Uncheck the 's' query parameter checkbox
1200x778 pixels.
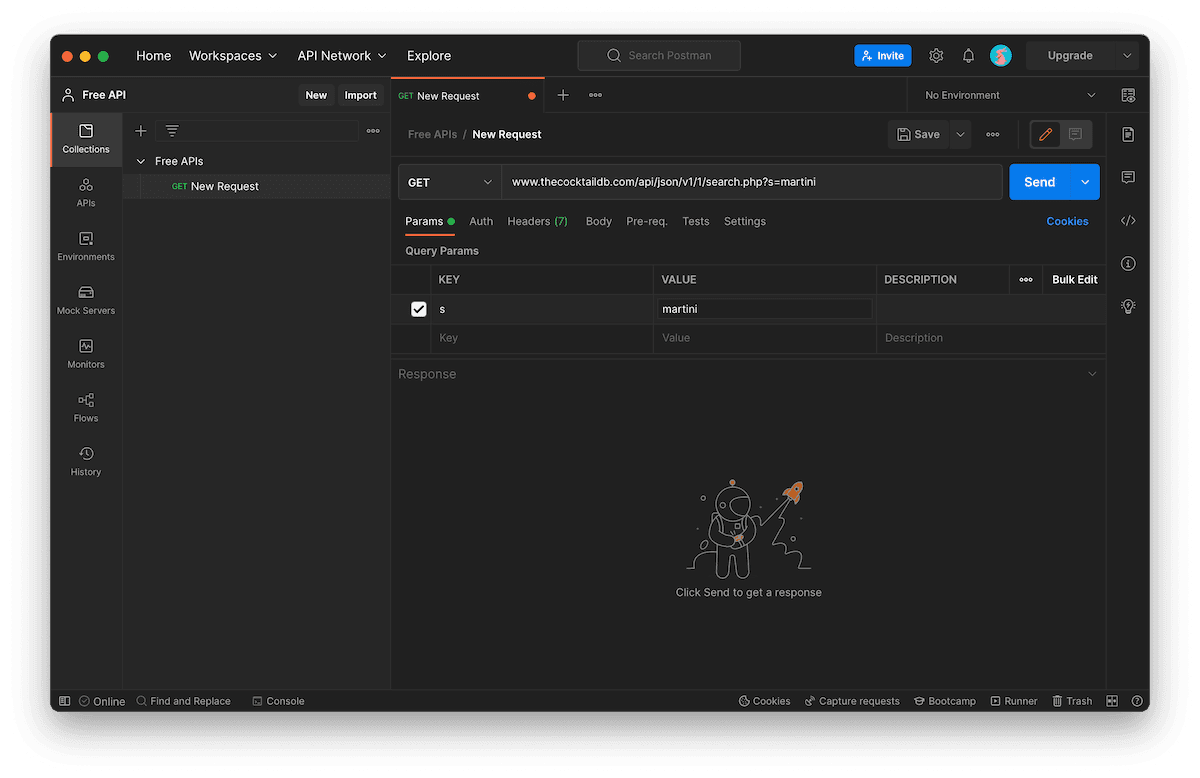[419, 309]
